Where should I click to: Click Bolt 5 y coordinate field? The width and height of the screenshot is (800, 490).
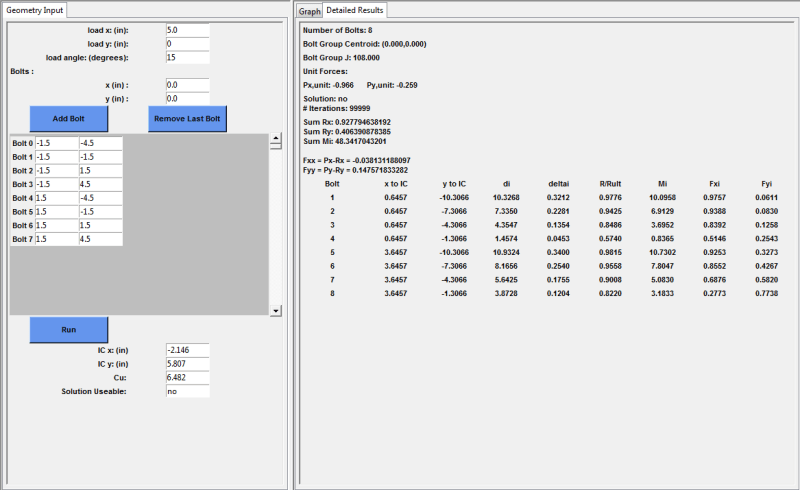(x=101, y=212)
